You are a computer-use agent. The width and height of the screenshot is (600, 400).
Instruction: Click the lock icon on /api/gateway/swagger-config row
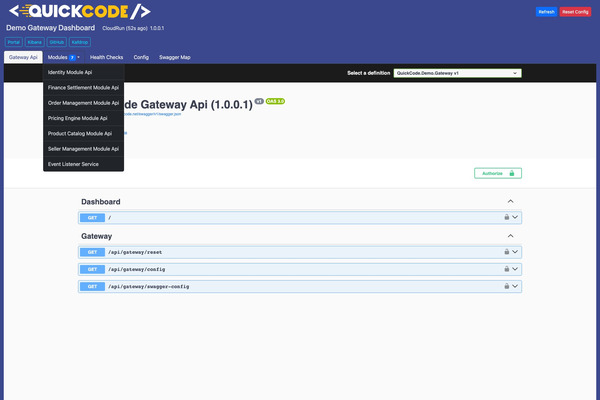[507, 286]
